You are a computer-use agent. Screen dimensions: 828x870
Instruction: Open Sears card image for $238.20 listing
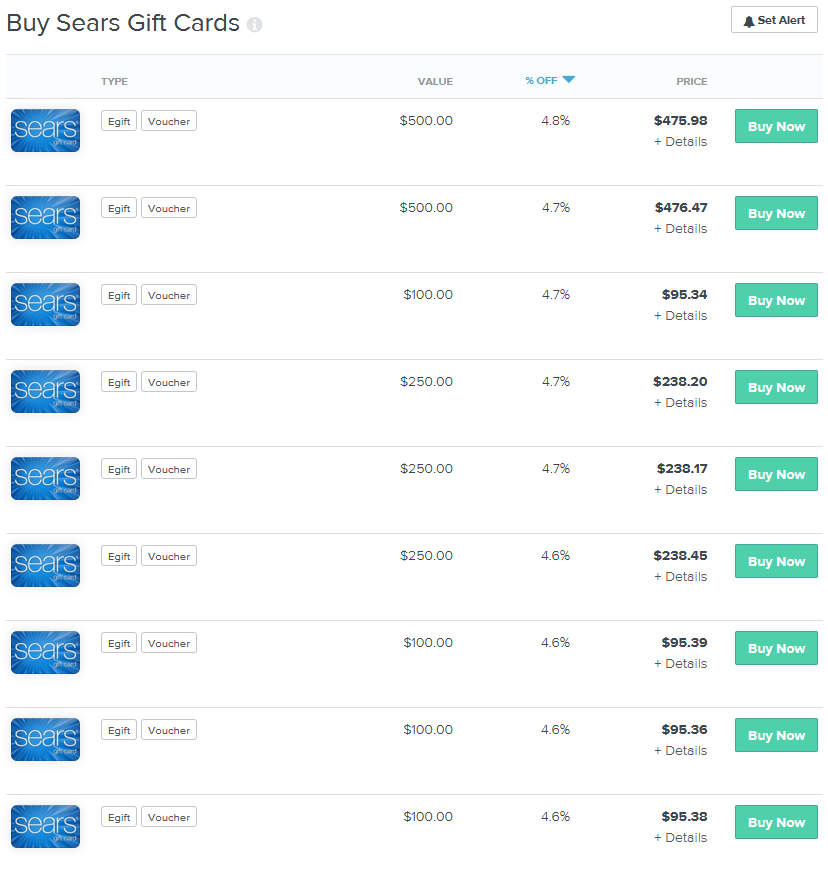click(x=45, y=391)
